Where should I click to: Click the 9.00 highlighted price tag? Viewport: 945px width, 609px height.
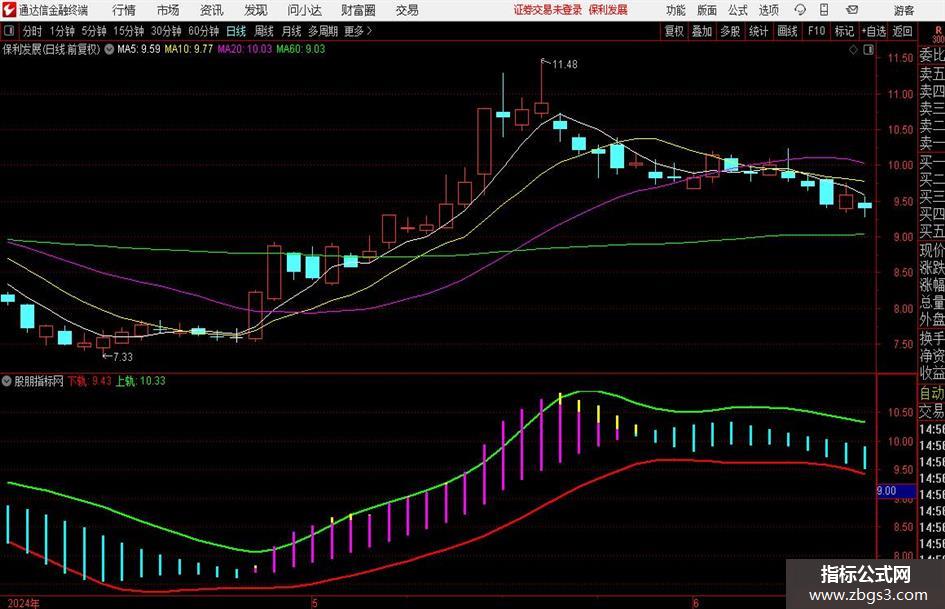coord(896,491)
